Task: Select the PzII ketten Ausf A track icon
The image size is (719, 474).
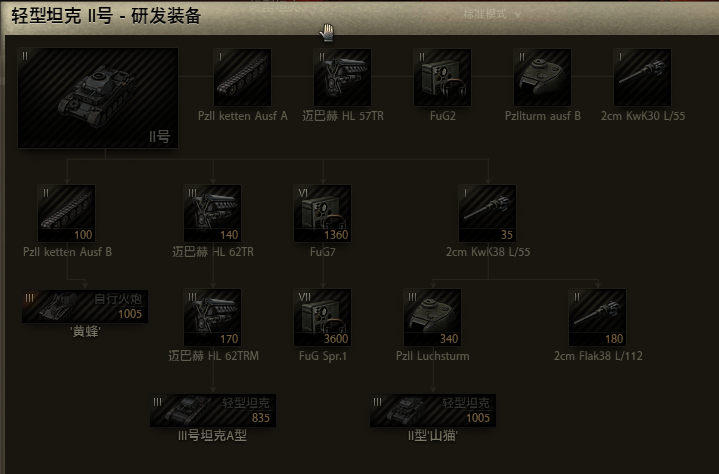Action: pyautogui.click(x=242, y=77)
